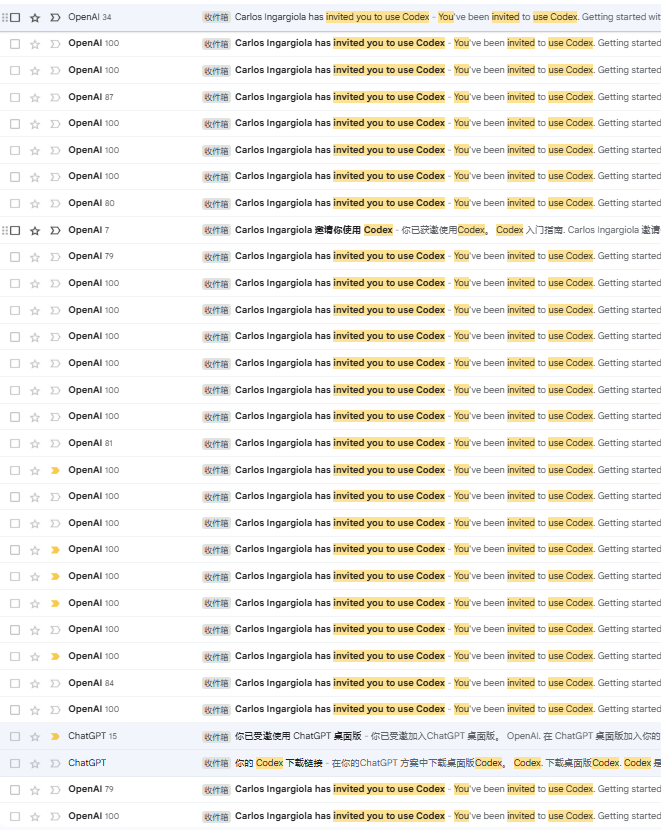The image size is (661, 830).
Task: Select checkbox for OpenAI 84 thread
Action: [15, 683]
